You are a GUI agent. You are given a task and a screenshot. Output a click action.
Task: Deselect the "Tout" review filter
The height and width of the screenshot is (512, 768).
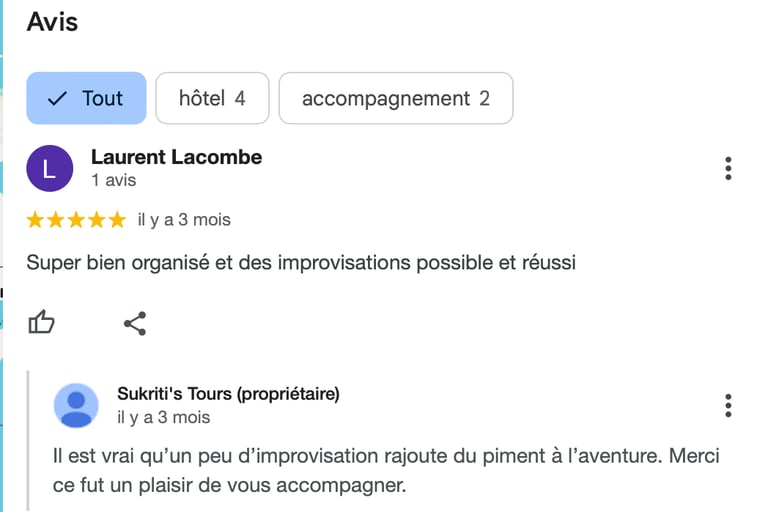tap(86, 98)
